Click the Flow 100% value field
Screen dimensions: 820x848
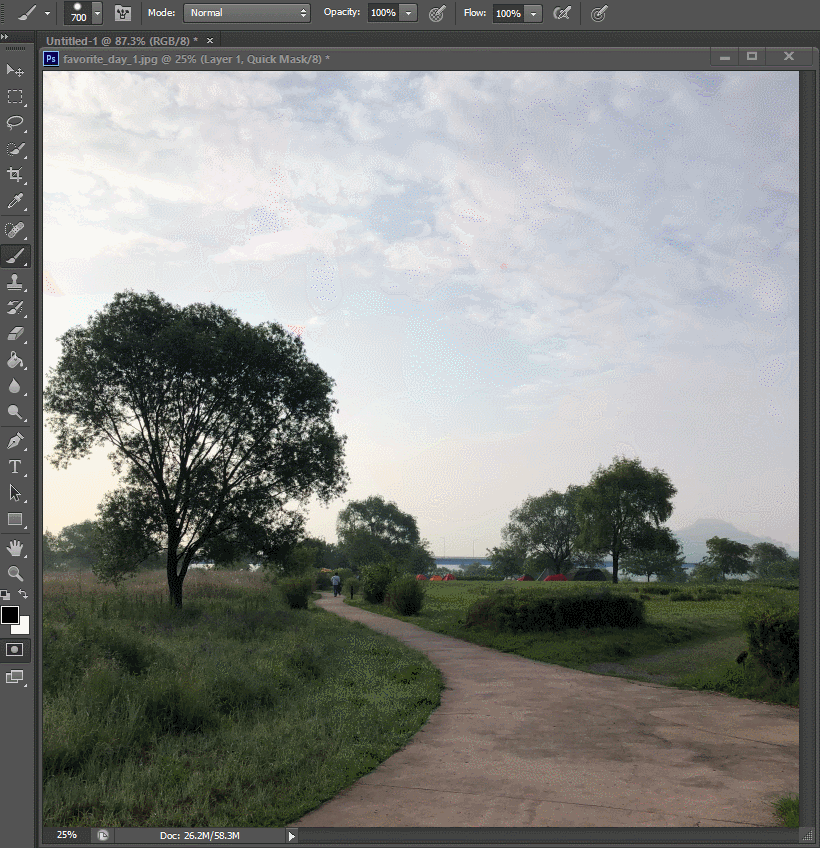pyautogui.click(x=508, y=14)
